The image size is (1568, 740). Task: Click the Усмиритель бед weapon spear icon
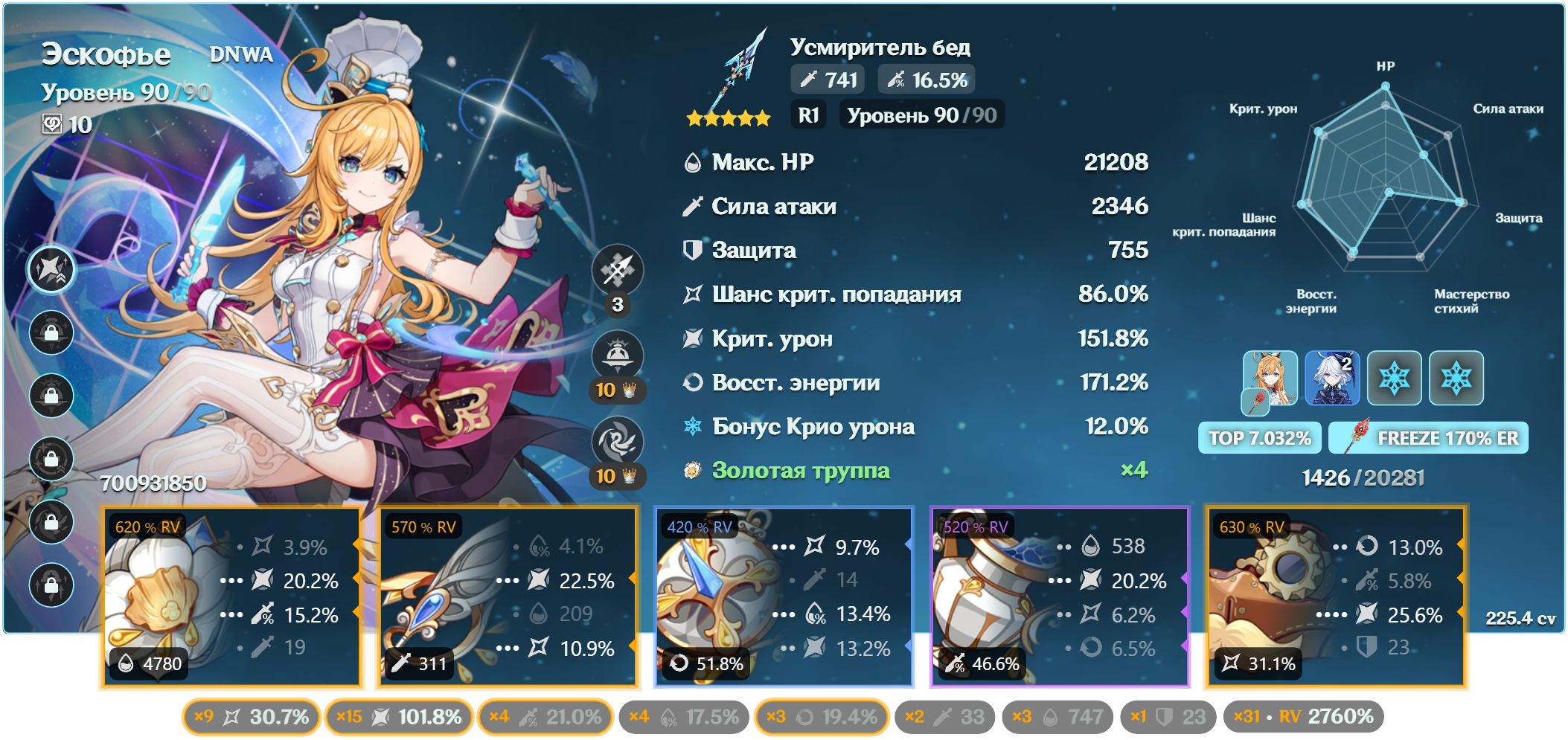(x=736, y=71)
